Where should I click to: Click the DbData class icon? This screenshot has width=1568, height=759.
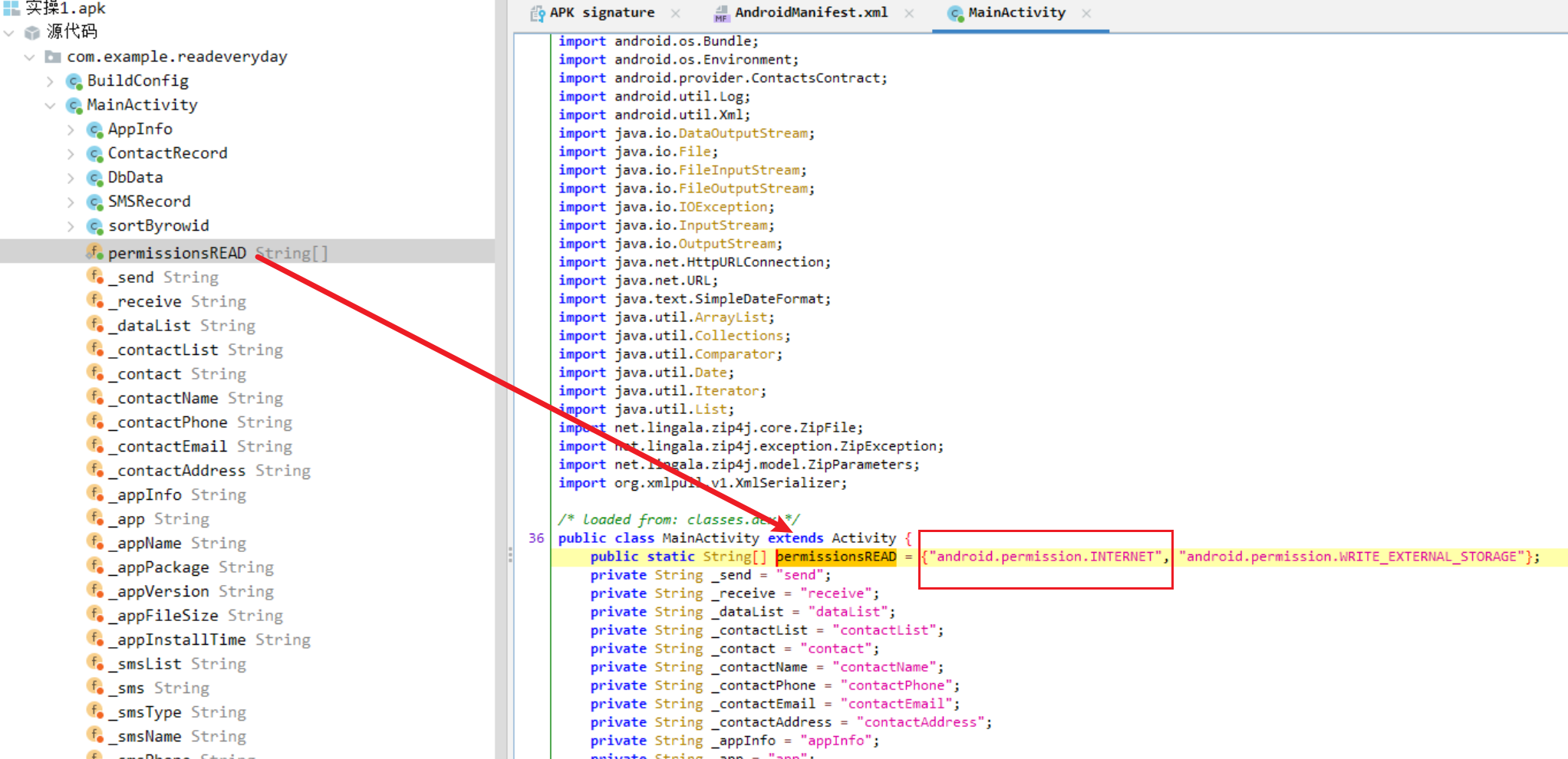(x=95, y=178)
